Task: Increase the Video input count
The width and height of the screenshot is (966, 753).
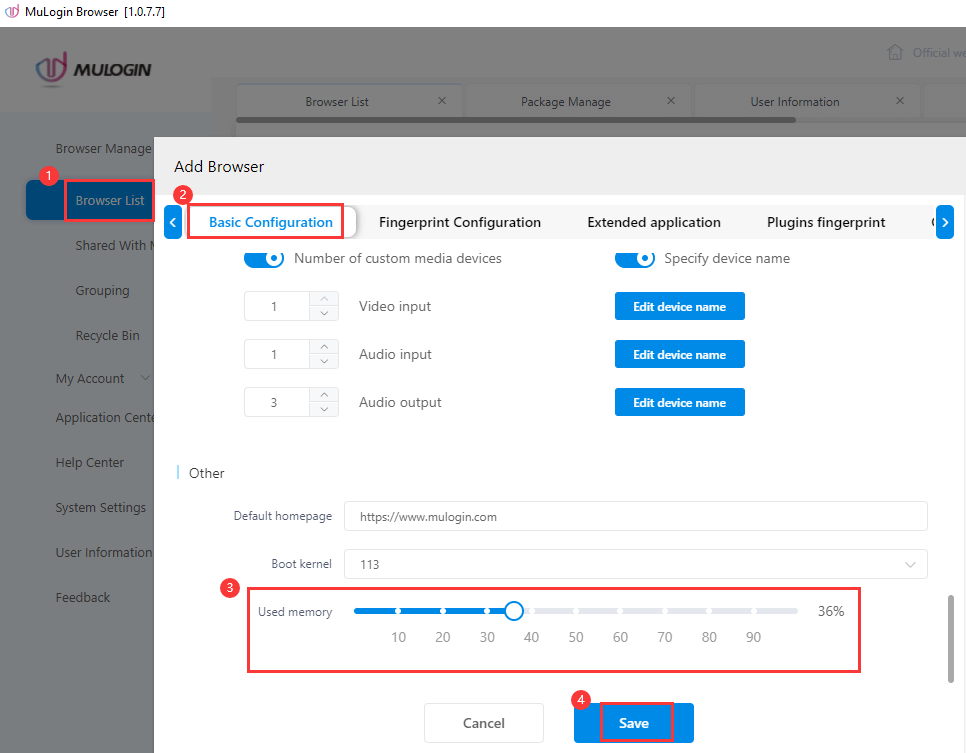Action: point(324,299)
